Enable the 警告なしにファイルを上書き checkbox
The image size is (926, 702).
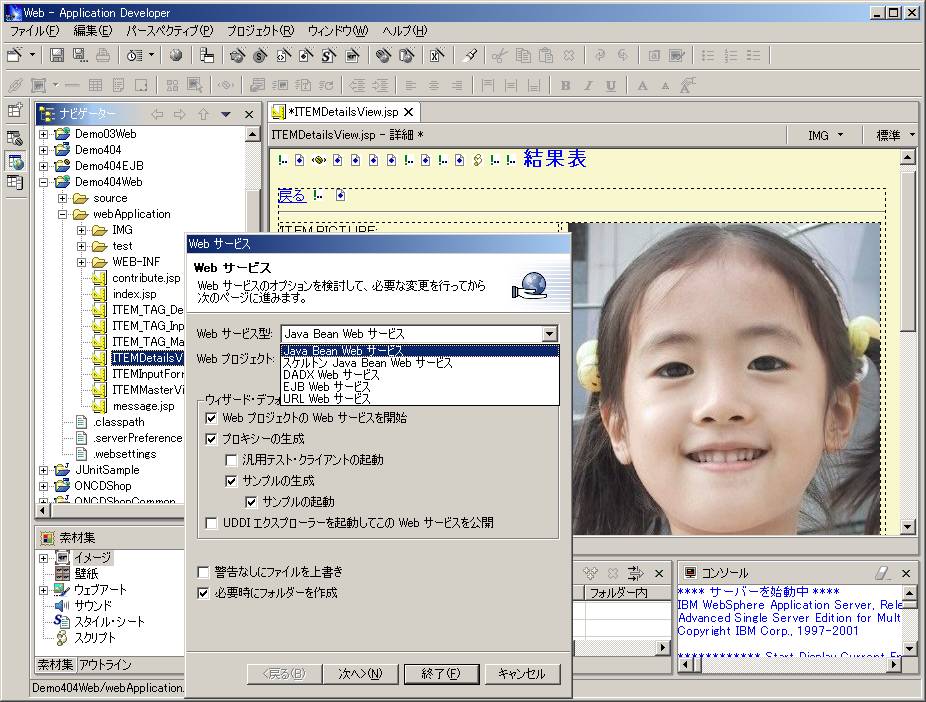tap(204, 572)
